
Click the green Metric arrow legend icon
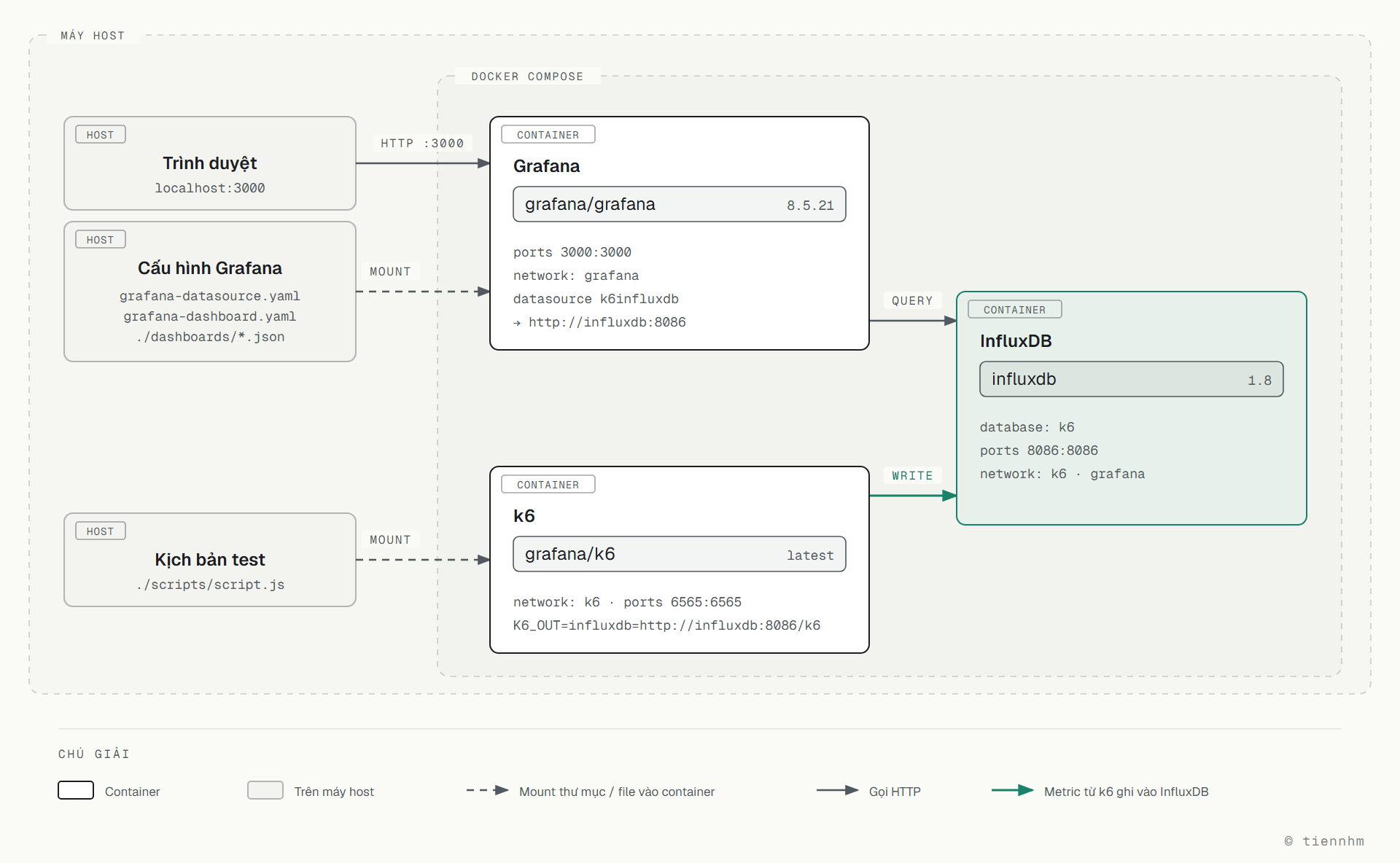point(1012,790)
